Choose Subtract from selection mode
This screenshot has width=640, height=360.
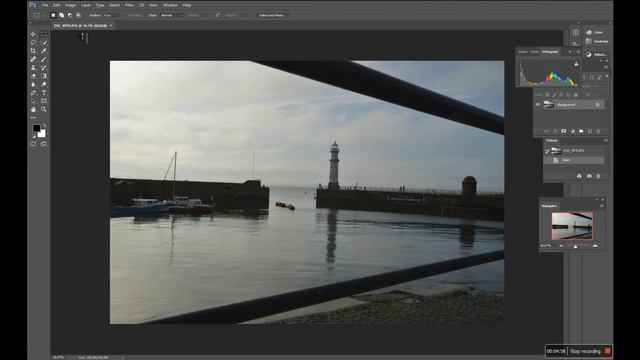70,15
